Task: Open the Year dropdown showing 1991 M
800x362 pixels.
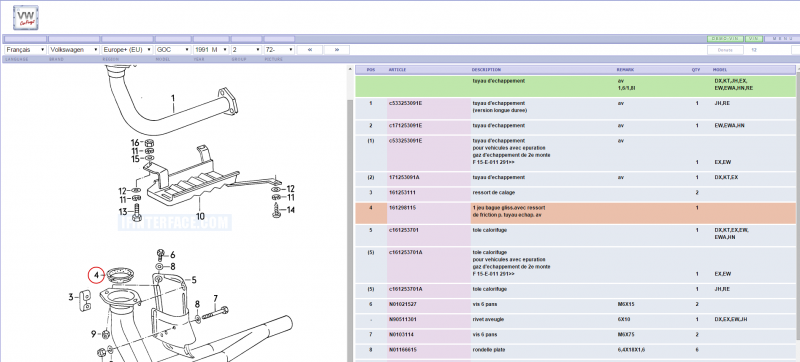Action: (x=211, y=50)
